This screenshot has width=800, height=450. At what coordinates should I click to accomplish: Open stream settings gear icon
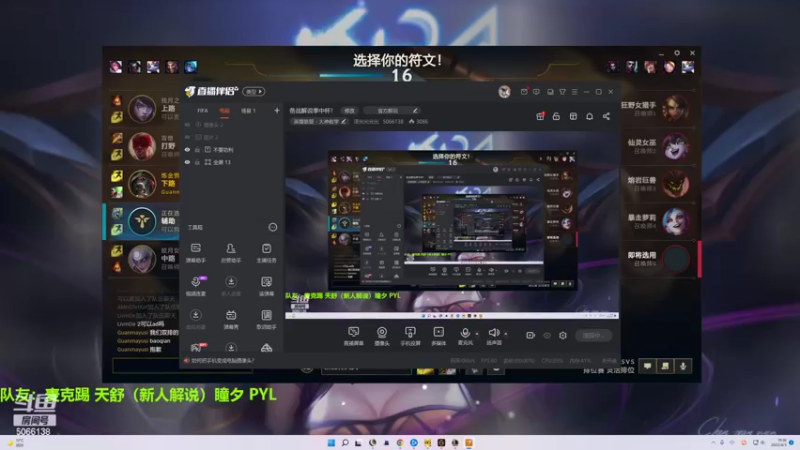(563, 335)
